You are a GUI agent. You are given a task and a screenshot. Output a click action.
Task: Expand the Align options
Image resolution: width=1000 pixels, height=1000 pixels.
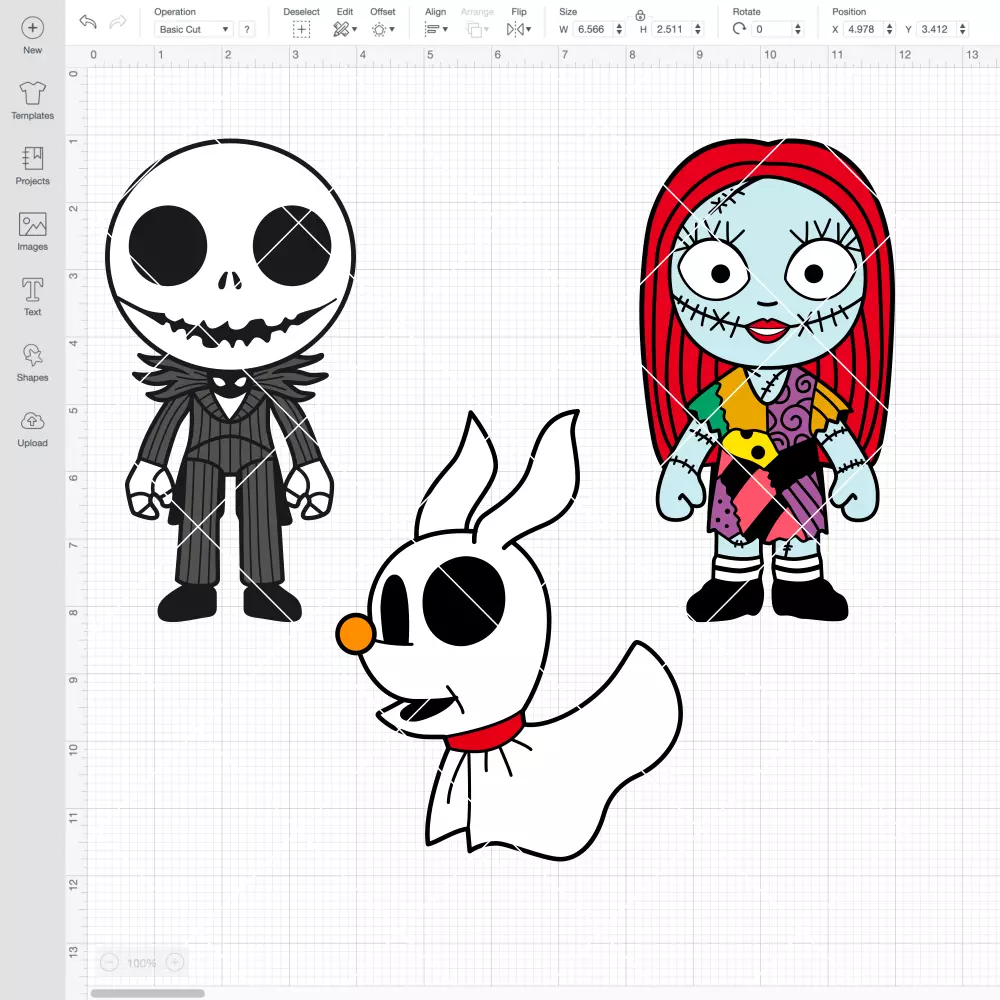[x=436, y=29]
